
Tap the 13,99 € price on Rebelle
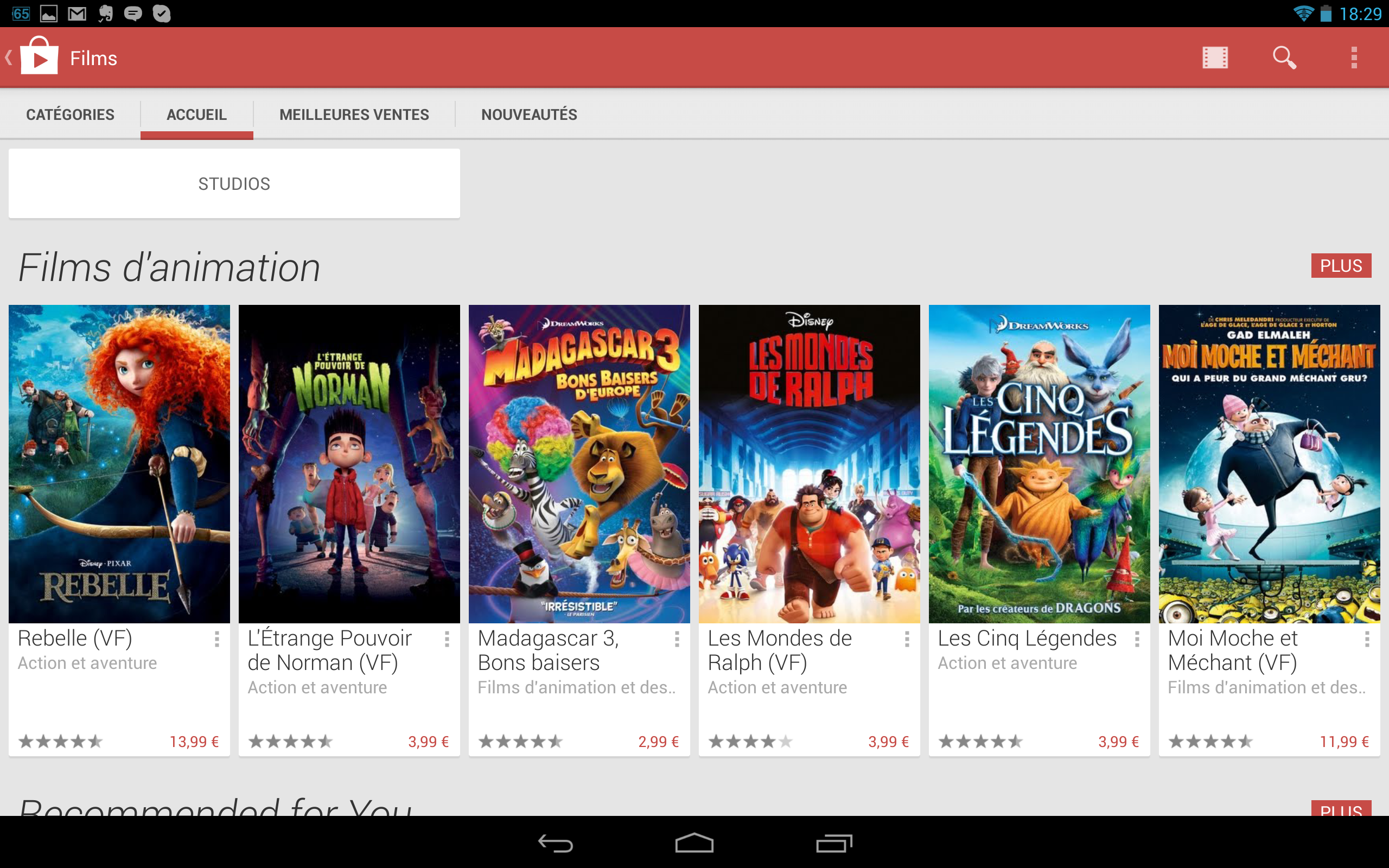coord(194,742)
